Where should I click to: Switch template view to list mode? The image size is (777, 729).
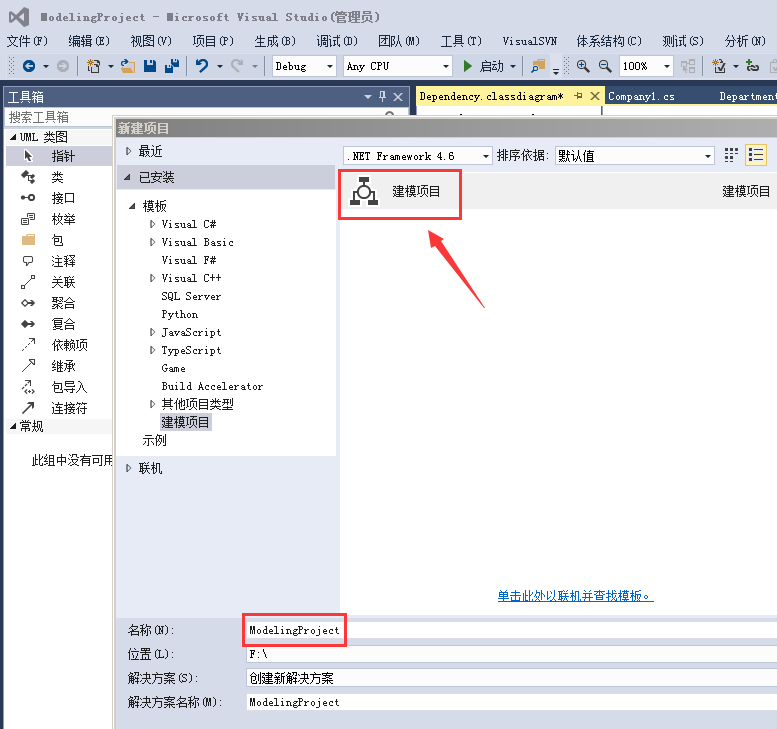tap(756, 156)
